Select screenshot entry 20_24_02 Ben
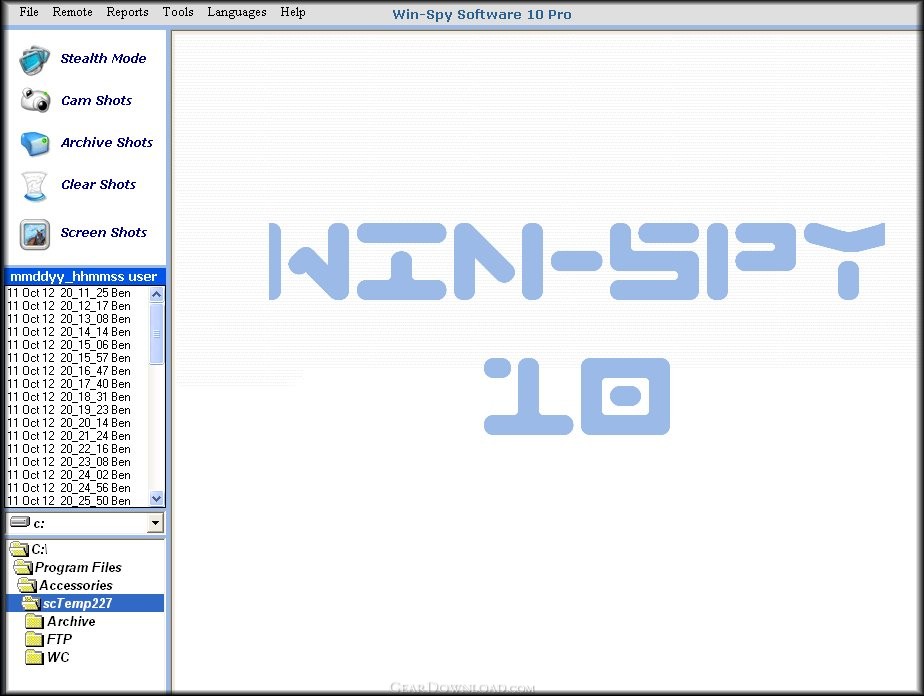This screenshot has height=696, width=924. 69,474
